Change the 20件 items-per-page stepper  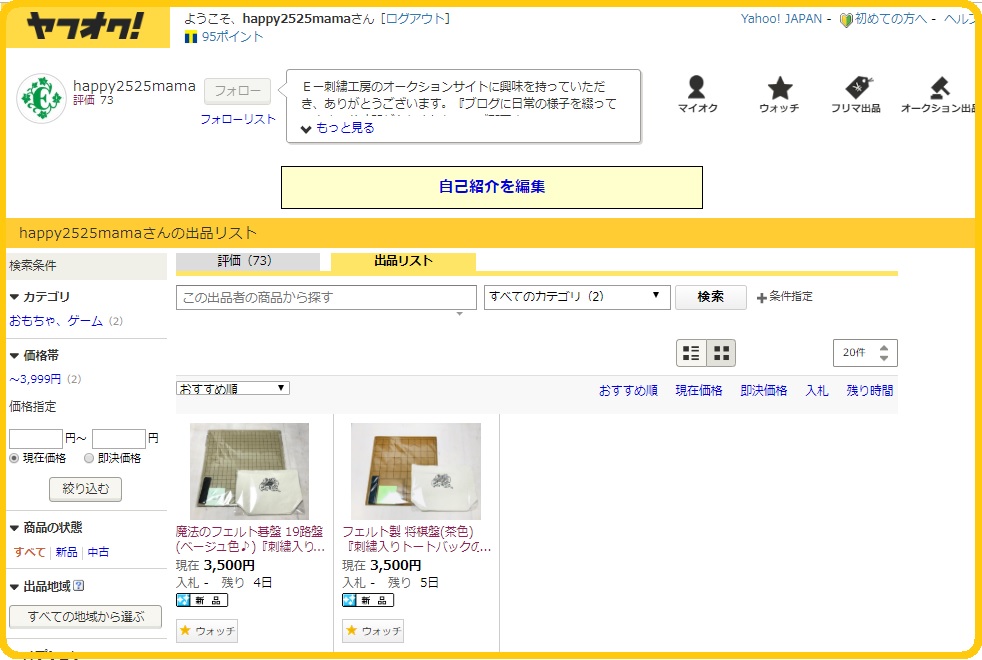click(865, 353)
